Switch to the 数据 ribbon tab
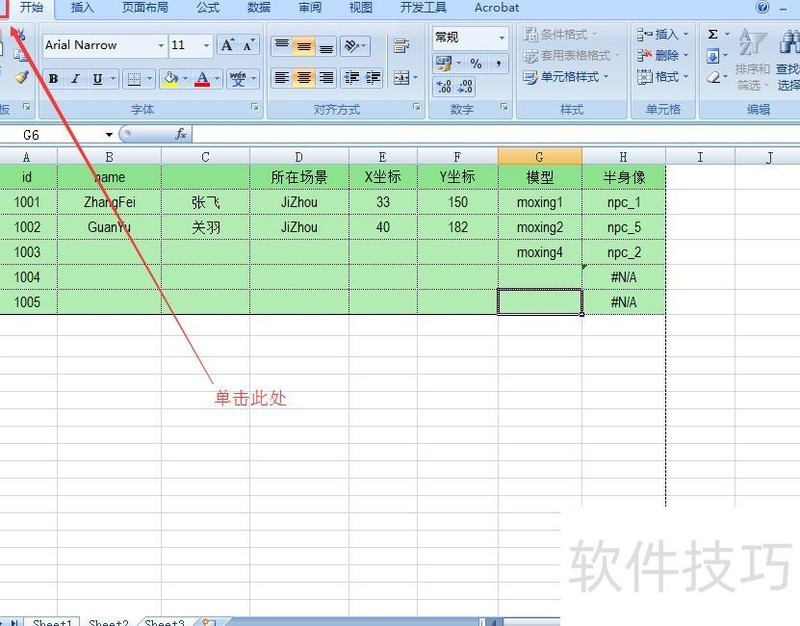 point(257,8)
